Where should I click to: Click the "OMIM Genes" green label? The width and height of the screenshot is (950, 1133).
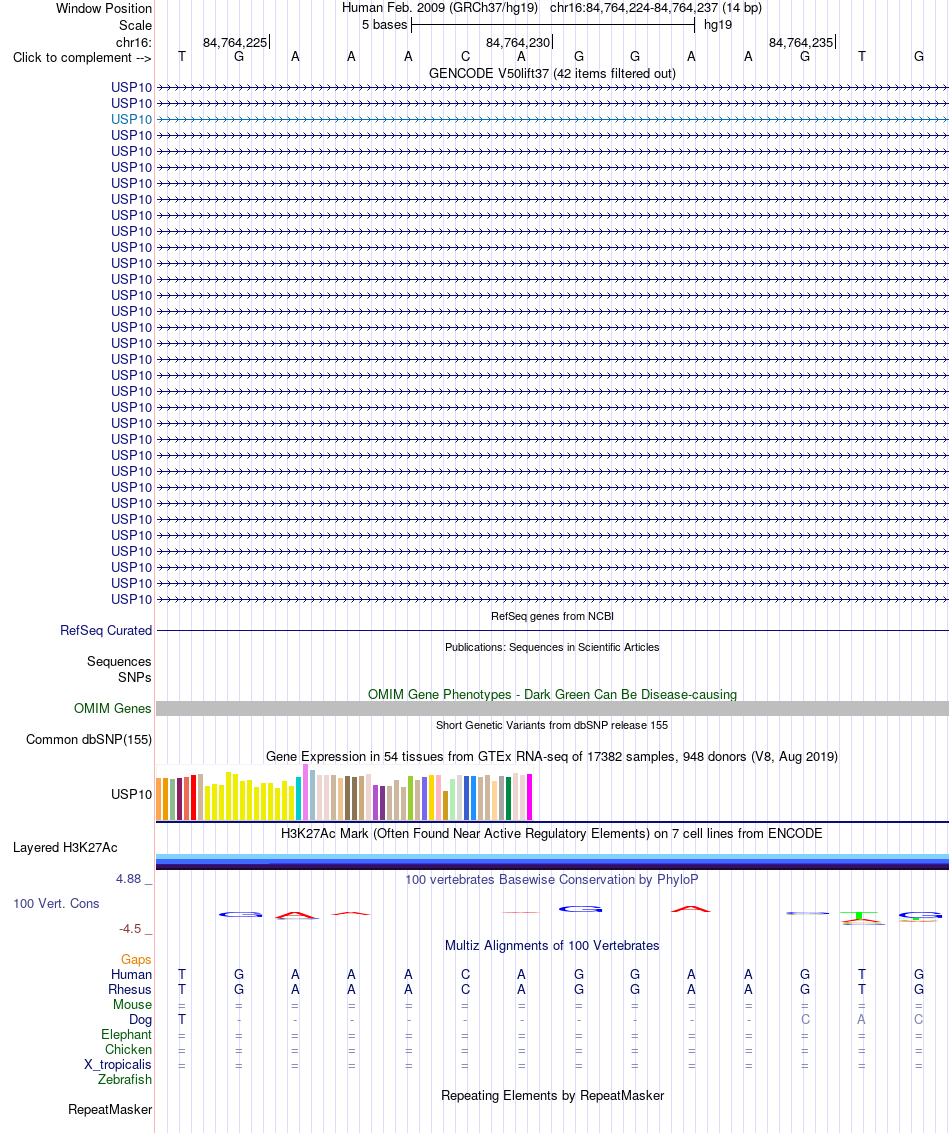click(x=112, y=709)
